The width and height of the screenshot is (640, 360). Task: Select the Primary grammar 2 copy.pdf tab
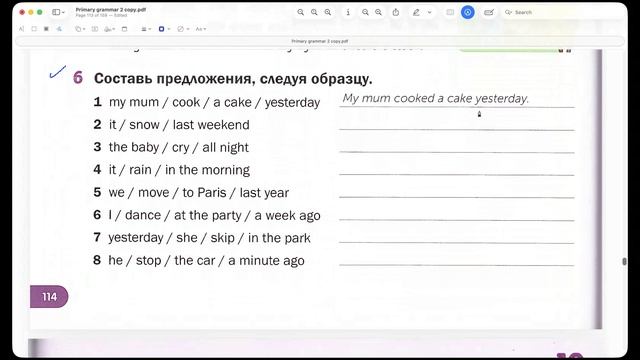coord(320,41)
